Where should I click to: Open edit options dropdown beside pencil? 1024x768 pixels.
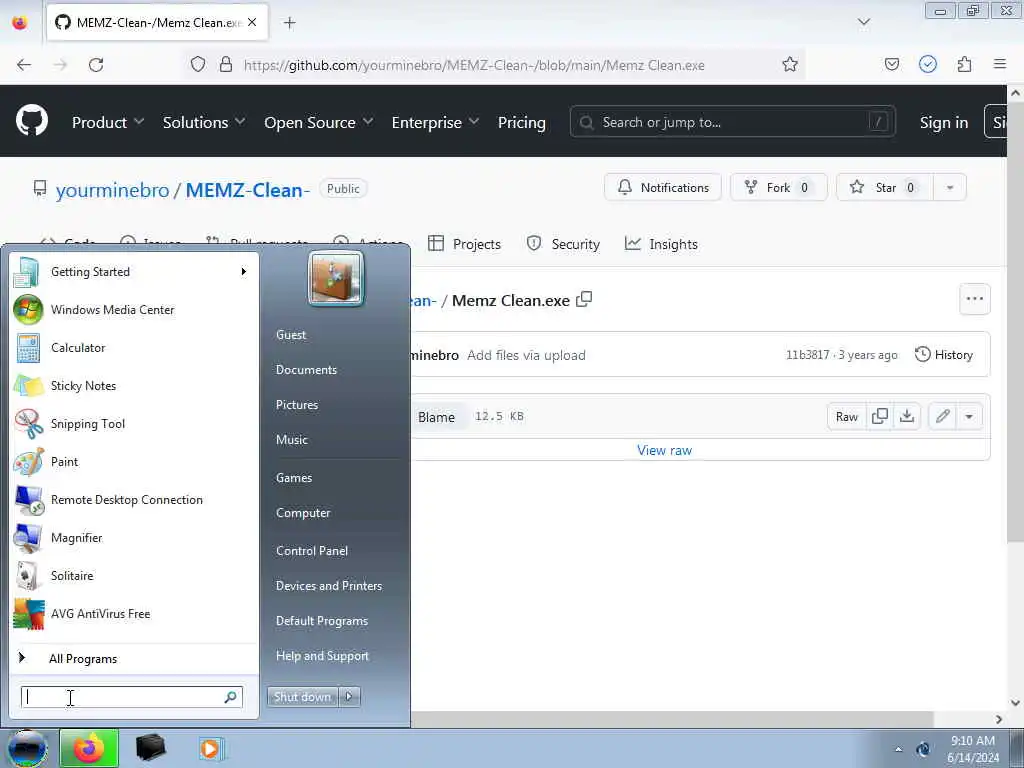[969, 416]
